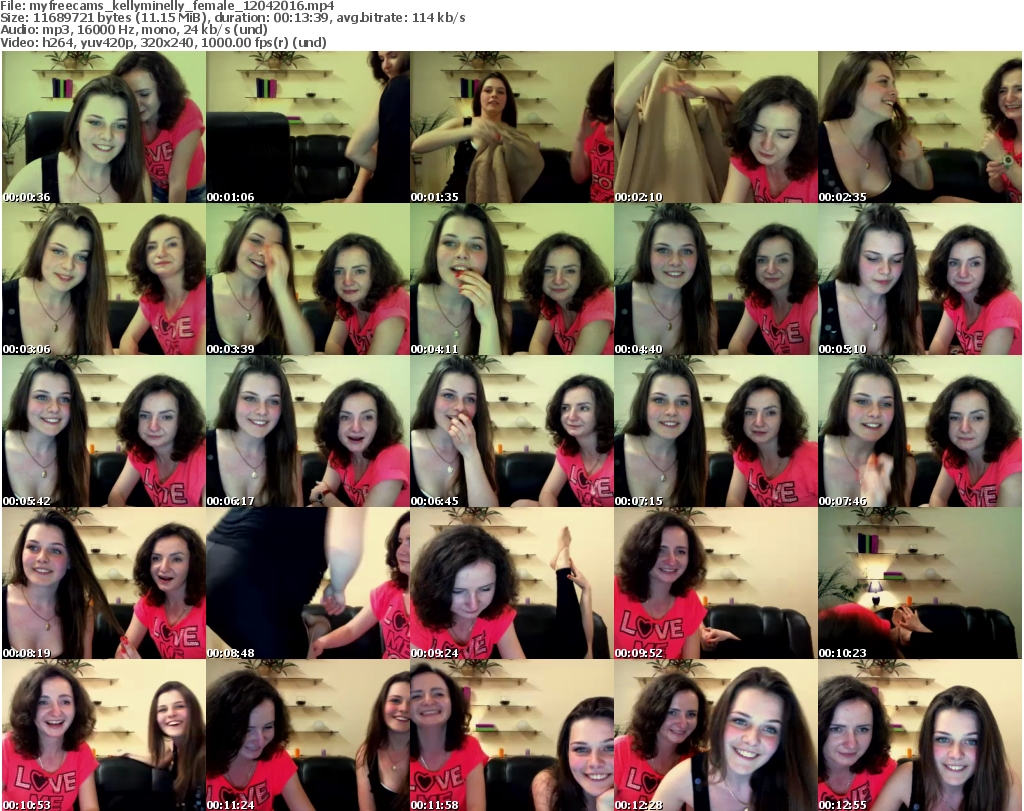Click the Audio mp3 info line
Viewport: 1024px width, 811px height.
(x=134, y=30)
